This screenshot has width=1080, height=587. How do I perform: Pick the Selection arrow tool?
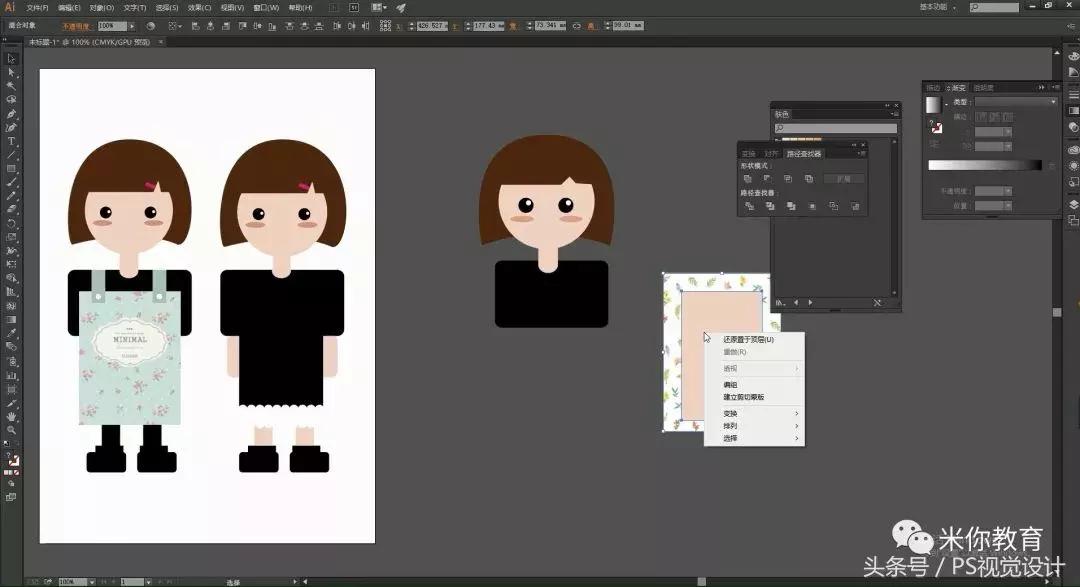(11, 58)
